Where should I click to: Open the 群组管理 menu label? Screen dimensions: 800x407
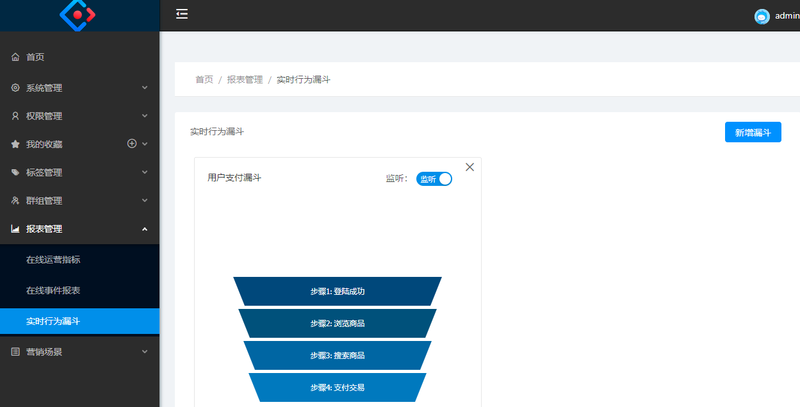(x=44, y=201)
